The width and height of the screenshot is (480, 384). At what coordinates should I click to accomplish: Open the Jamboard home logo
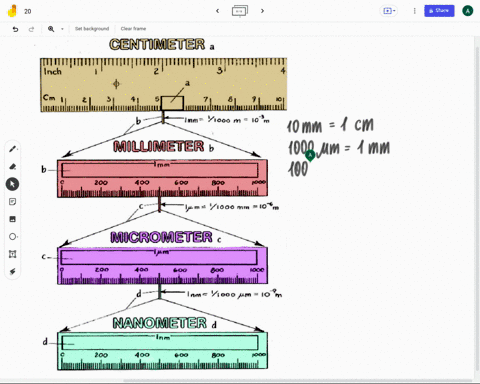point(12,11)
